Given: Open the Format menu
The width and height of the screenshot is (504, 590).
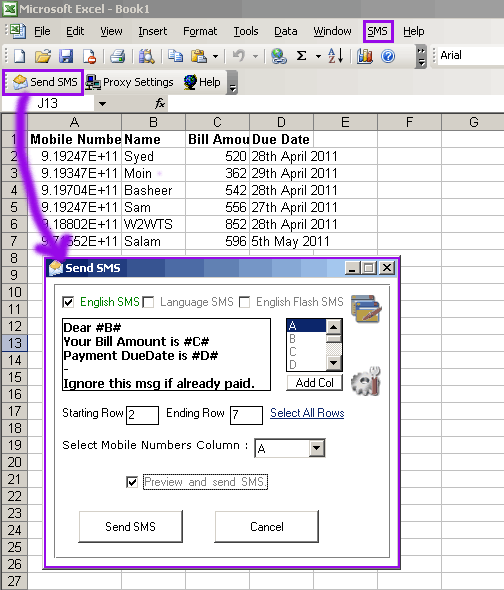Looking at the screenshot, I should 200,31.
